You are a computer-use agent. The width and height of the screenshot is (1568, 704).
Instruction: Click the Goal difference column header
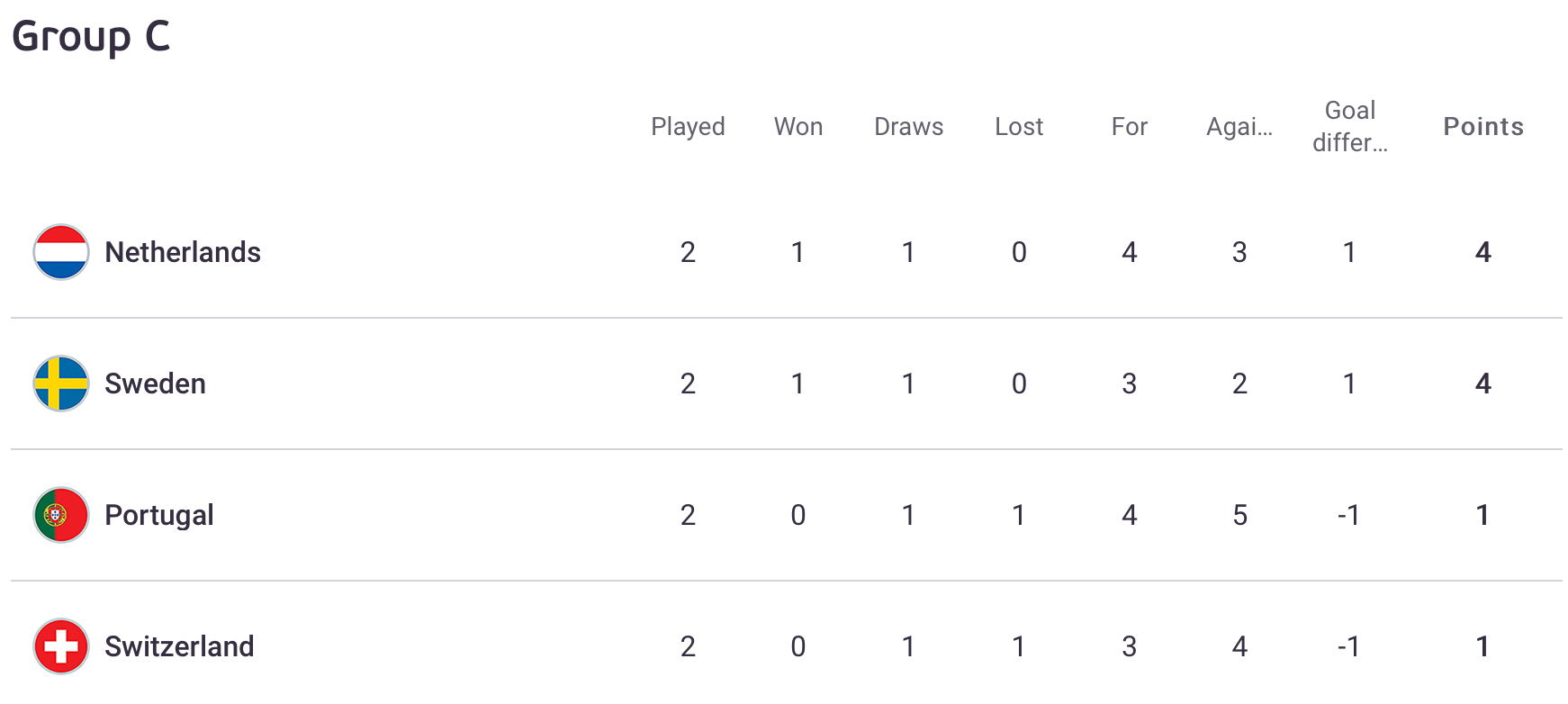click(1350, 126)
